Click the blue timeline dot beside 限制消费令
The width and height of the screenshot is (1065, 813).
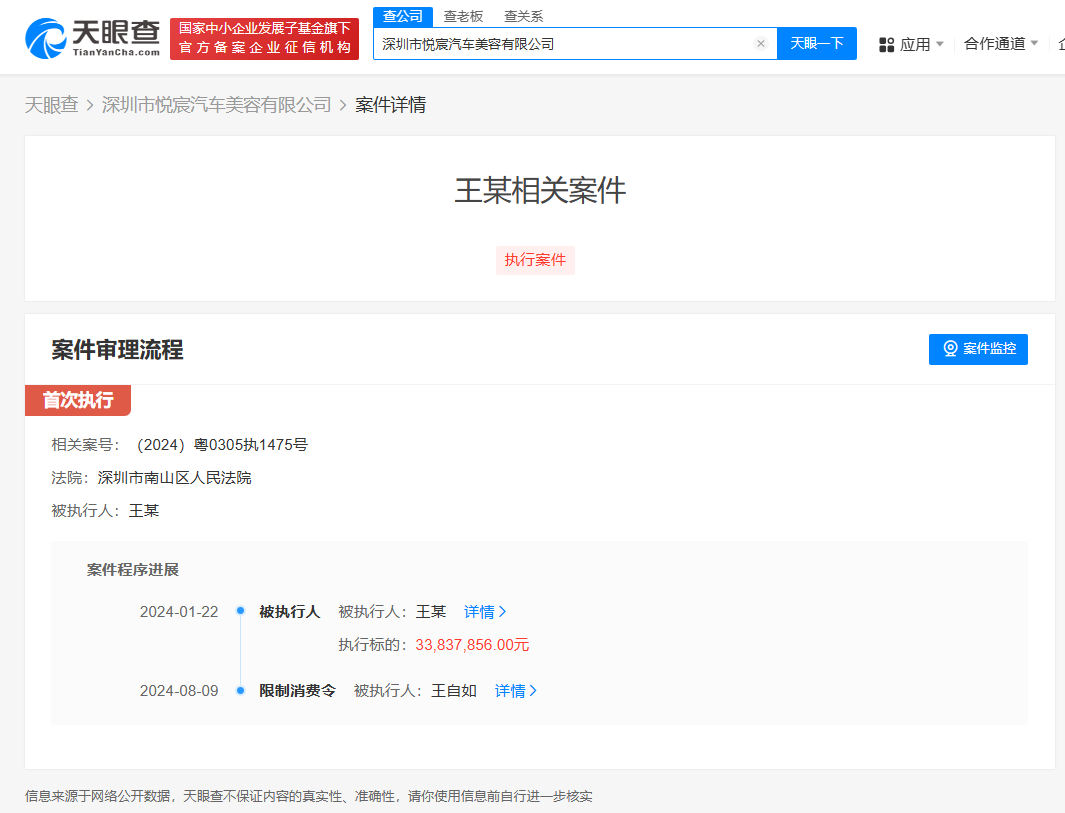(240, 690)
